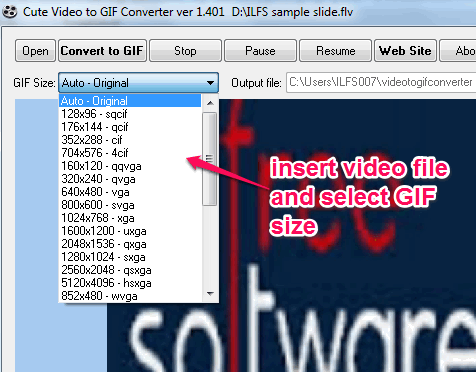Click the Resume button

[336, 51]
